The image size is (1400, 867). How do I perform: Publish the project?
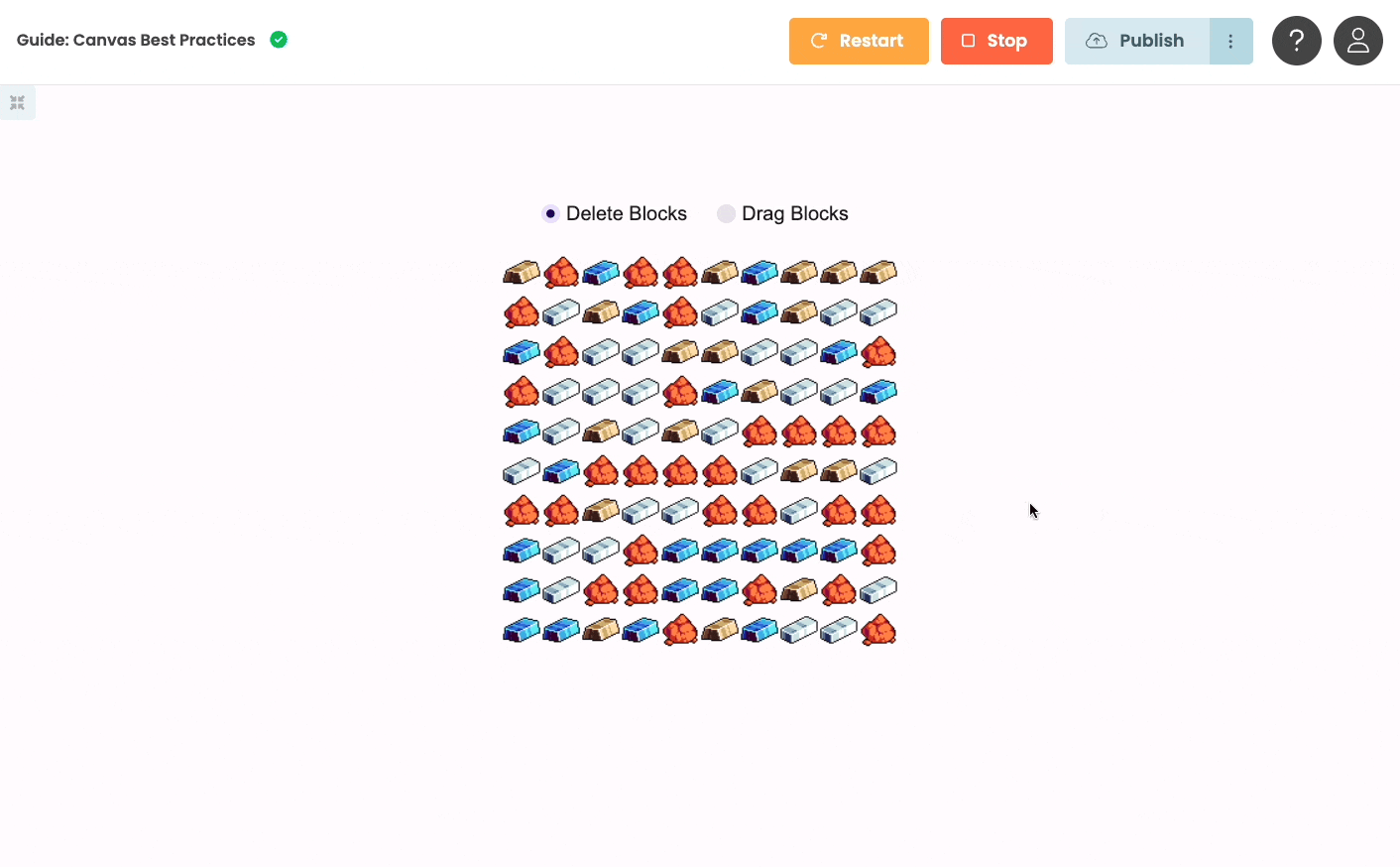(x=1136, y=41)
